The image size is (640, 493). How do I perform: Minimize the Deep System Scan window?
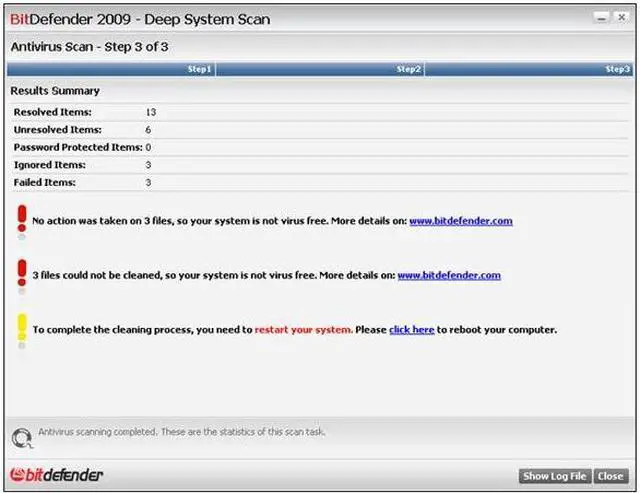click(601, 19)
